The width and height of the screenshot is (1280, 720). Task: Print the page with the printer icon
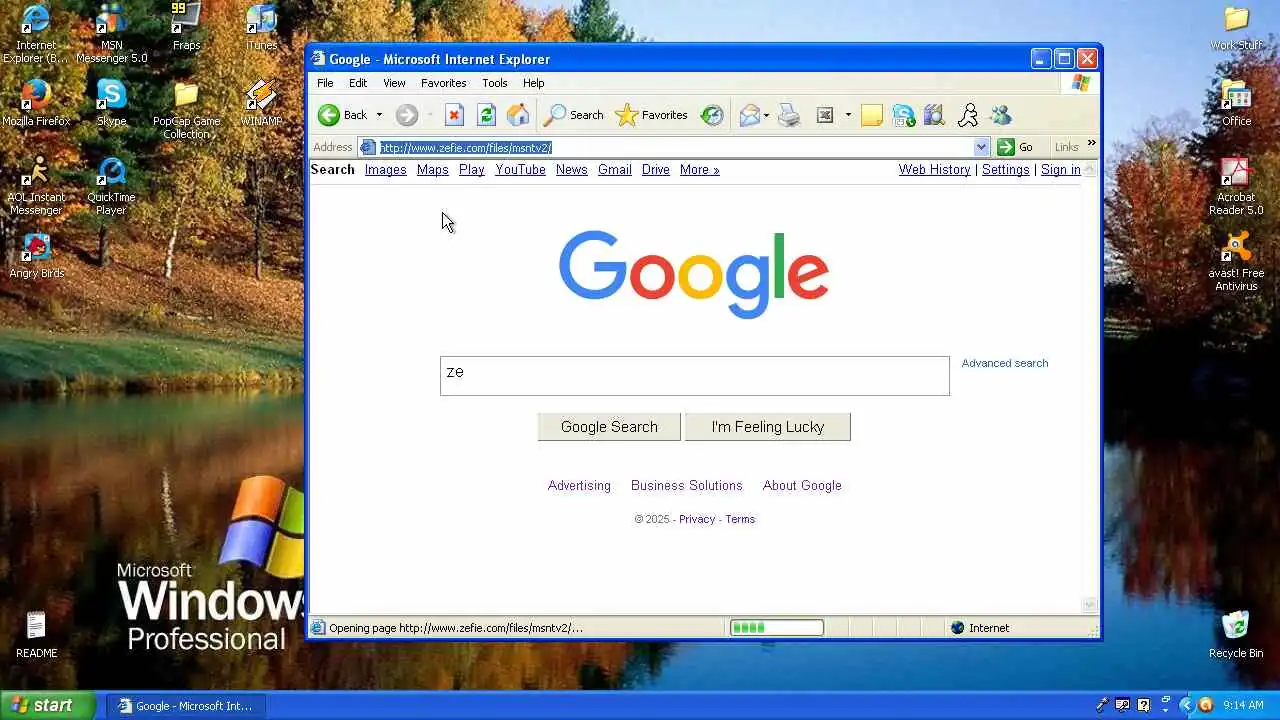tap(789, 115)
